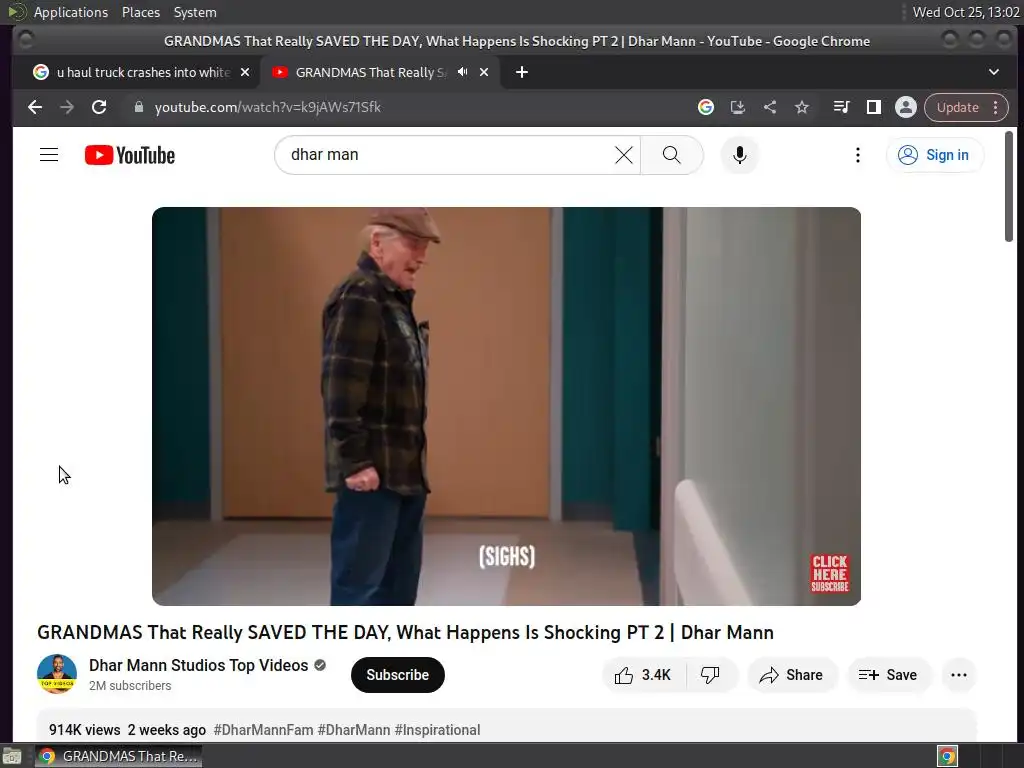Click the Chrome Update button

[x=957, y=107]
